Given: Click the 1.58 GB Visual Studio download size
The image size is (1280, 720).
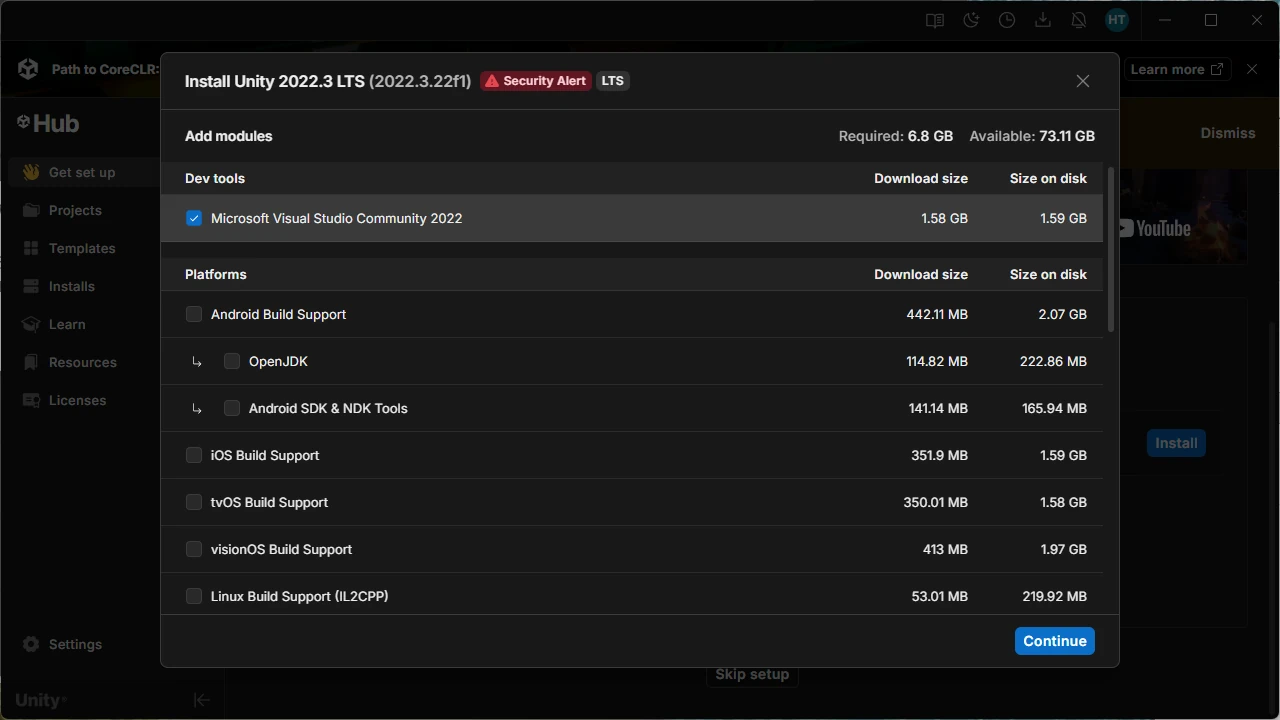Looking at the screenshot, I should pyautogui.click(x=945, y=218).
